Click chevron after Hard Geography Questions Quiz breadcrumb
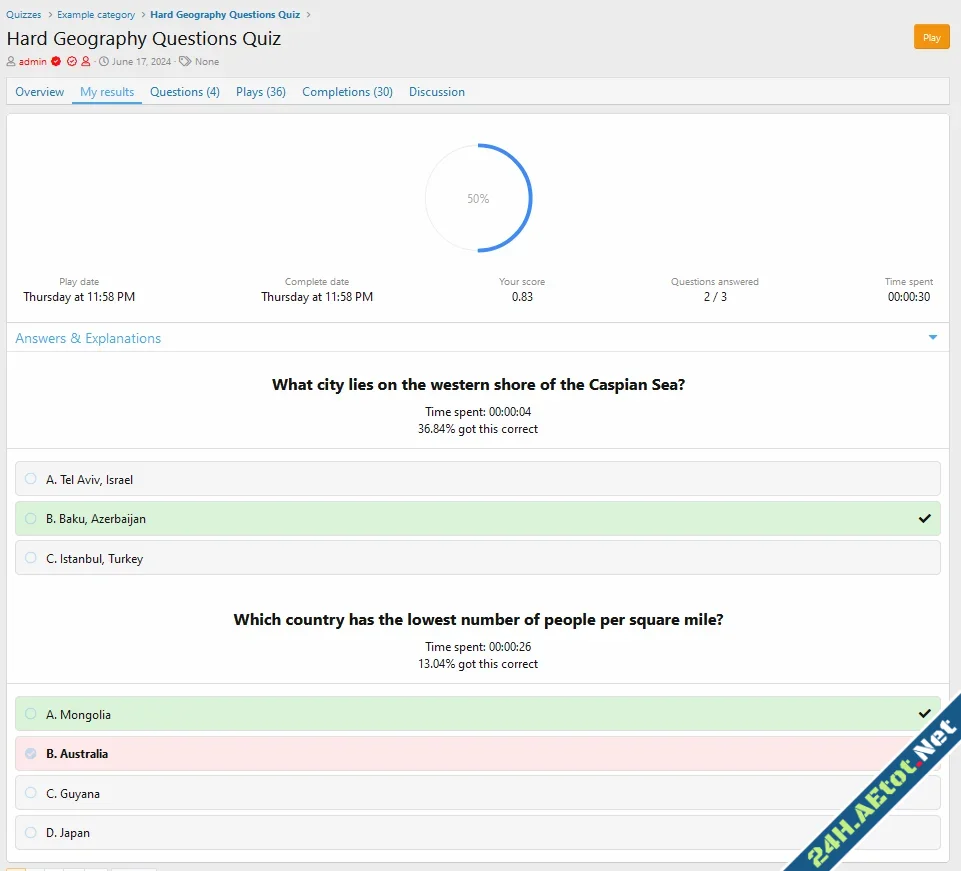The height and width of the screenshot is (871, 961). tap(309, 15)
